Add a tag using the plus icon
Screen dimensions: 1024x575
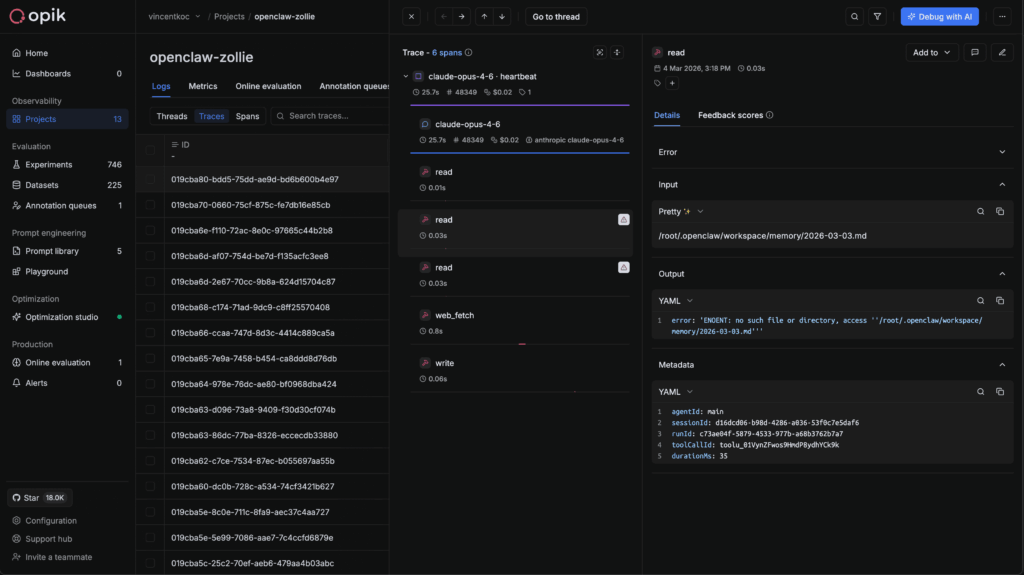(x=672, y=83)
